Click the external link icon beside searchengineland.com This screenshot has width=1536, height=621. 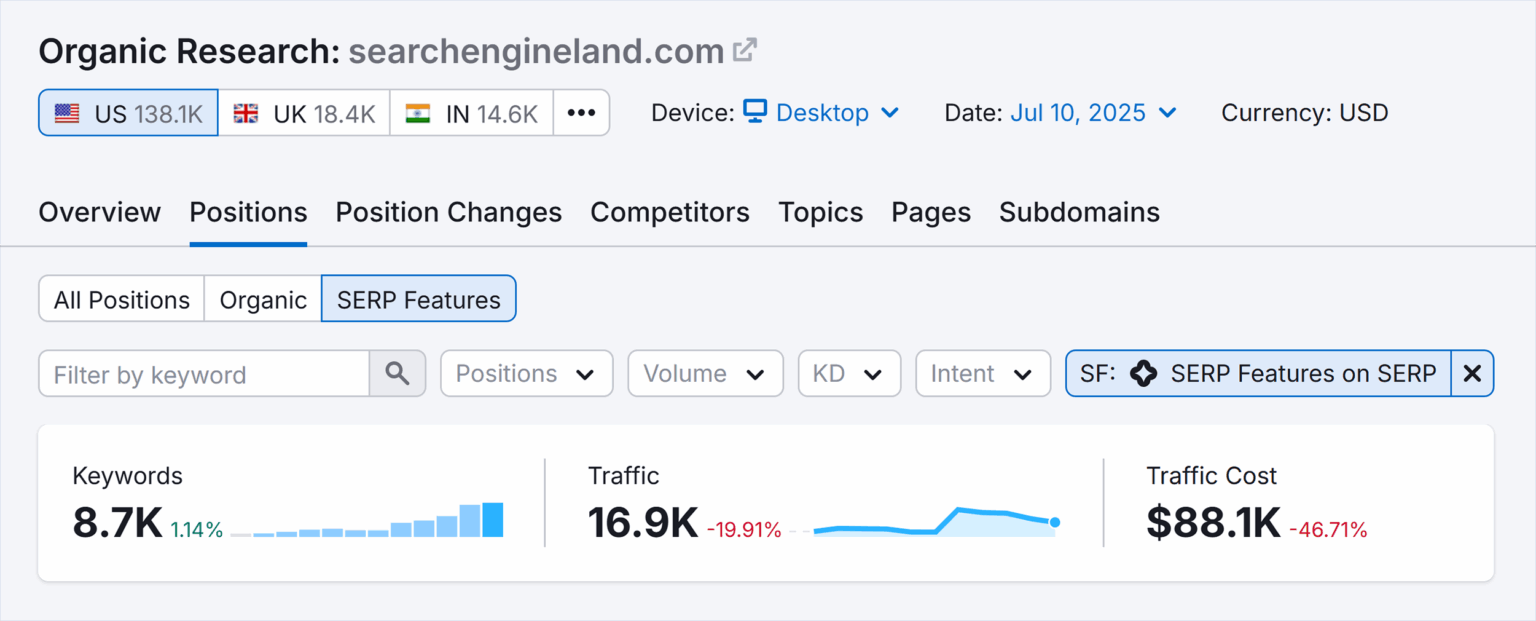[744, 50]
